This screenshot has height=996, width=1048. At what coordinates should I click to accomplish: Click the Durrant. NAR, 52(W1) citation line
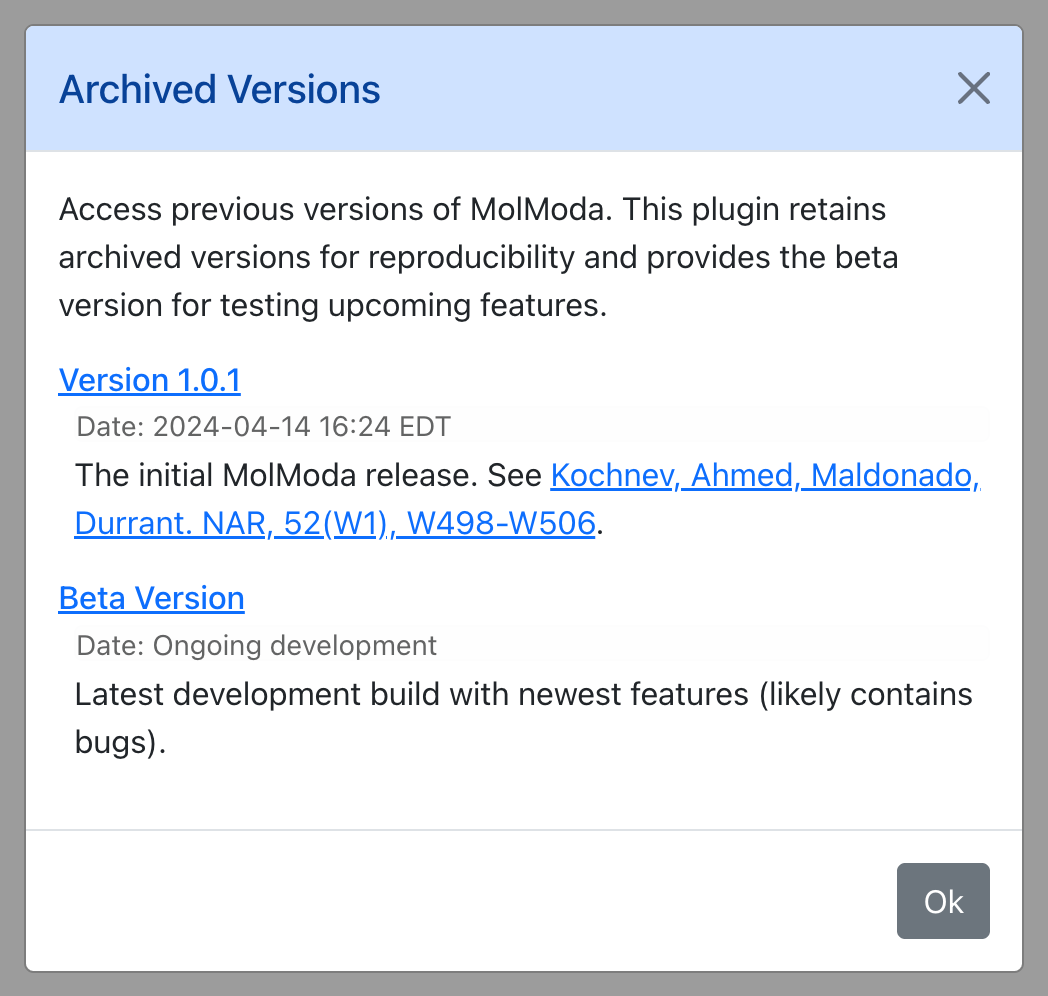231,523
